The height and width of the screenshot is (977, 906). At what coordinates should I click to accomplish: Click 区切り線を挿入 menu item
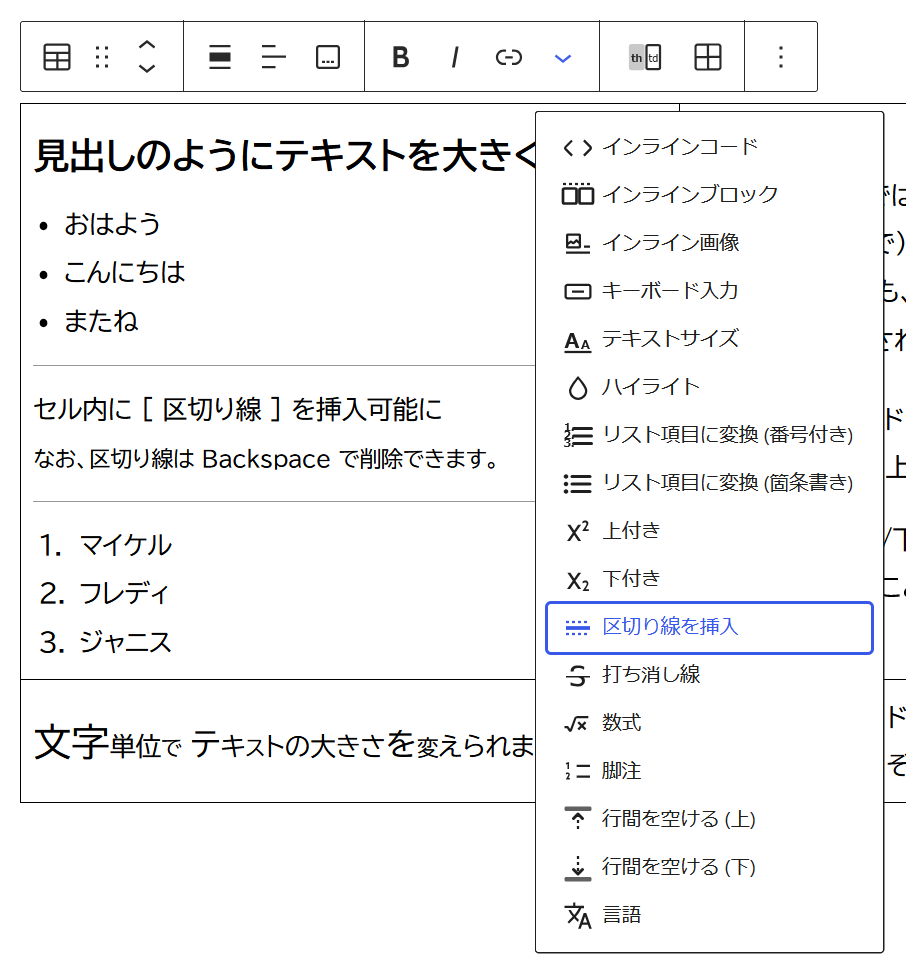click(x=709, y=627)
